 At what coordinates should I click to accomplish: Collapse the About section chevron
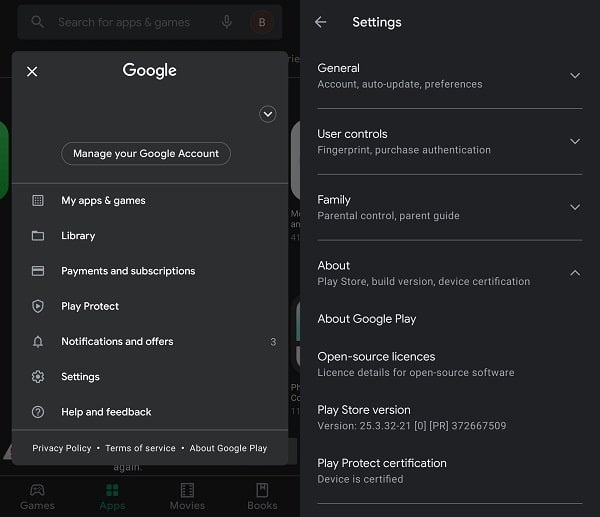(x=575, y=273)
